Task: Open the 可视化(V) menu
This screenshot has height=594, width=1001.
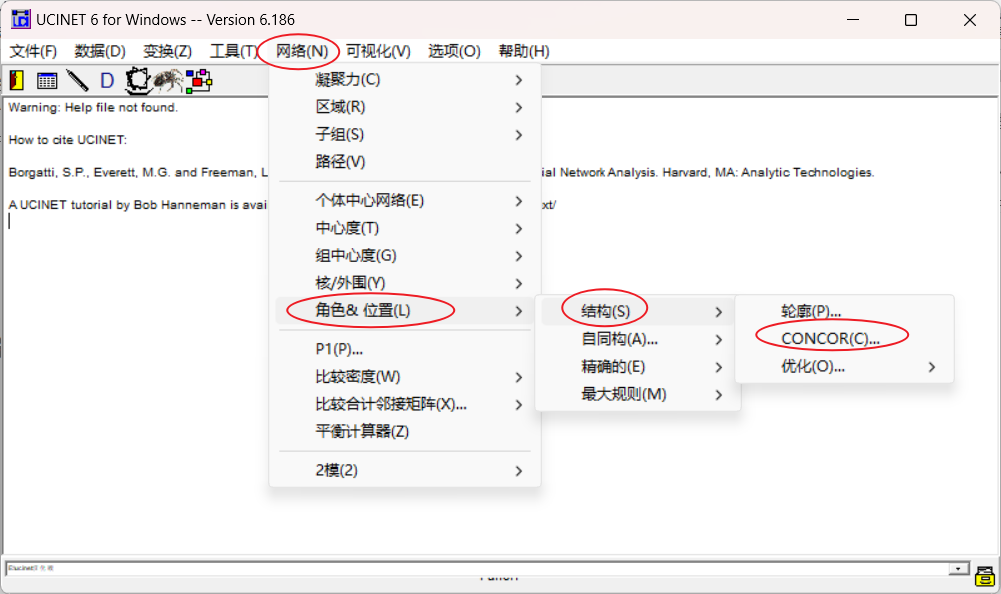Action: click(x=379, y=51)
